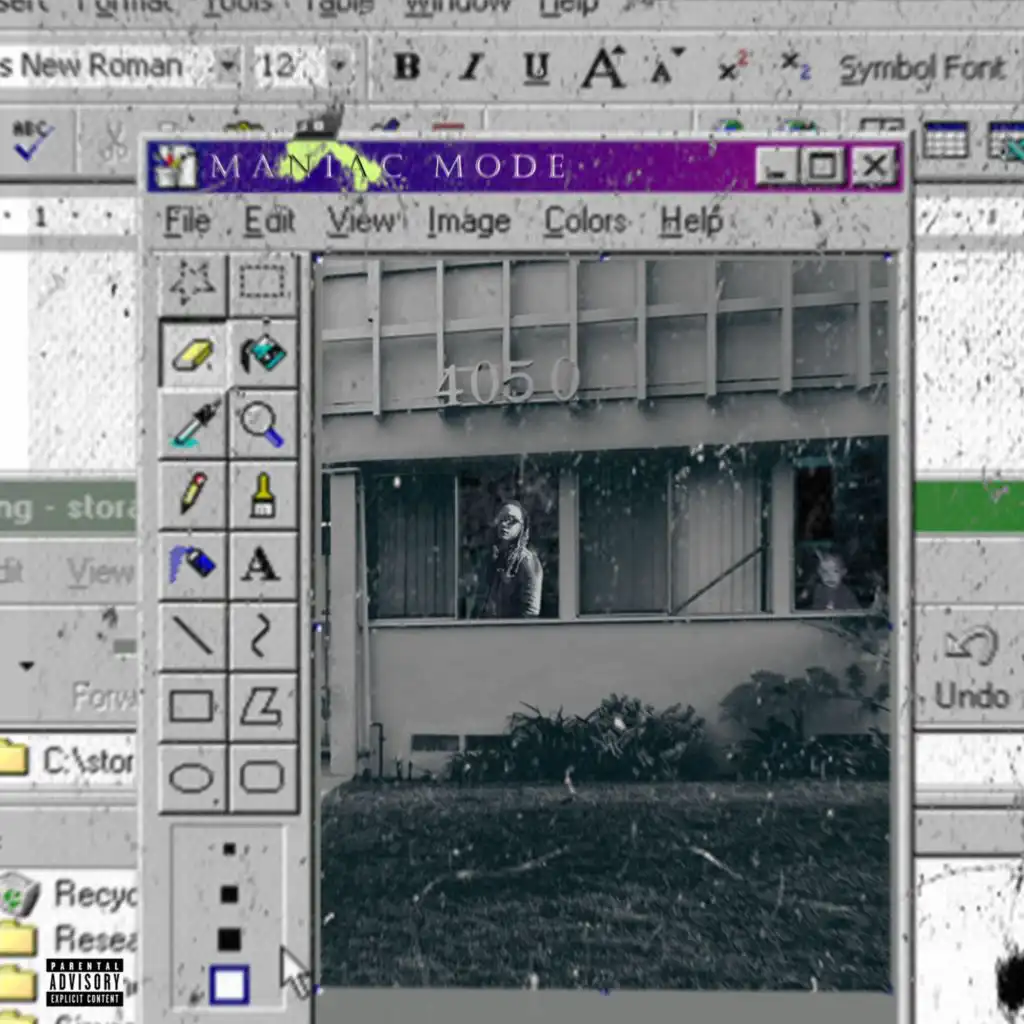
Task: Open the Table menu in Word
Action: (x=340, y=7)
